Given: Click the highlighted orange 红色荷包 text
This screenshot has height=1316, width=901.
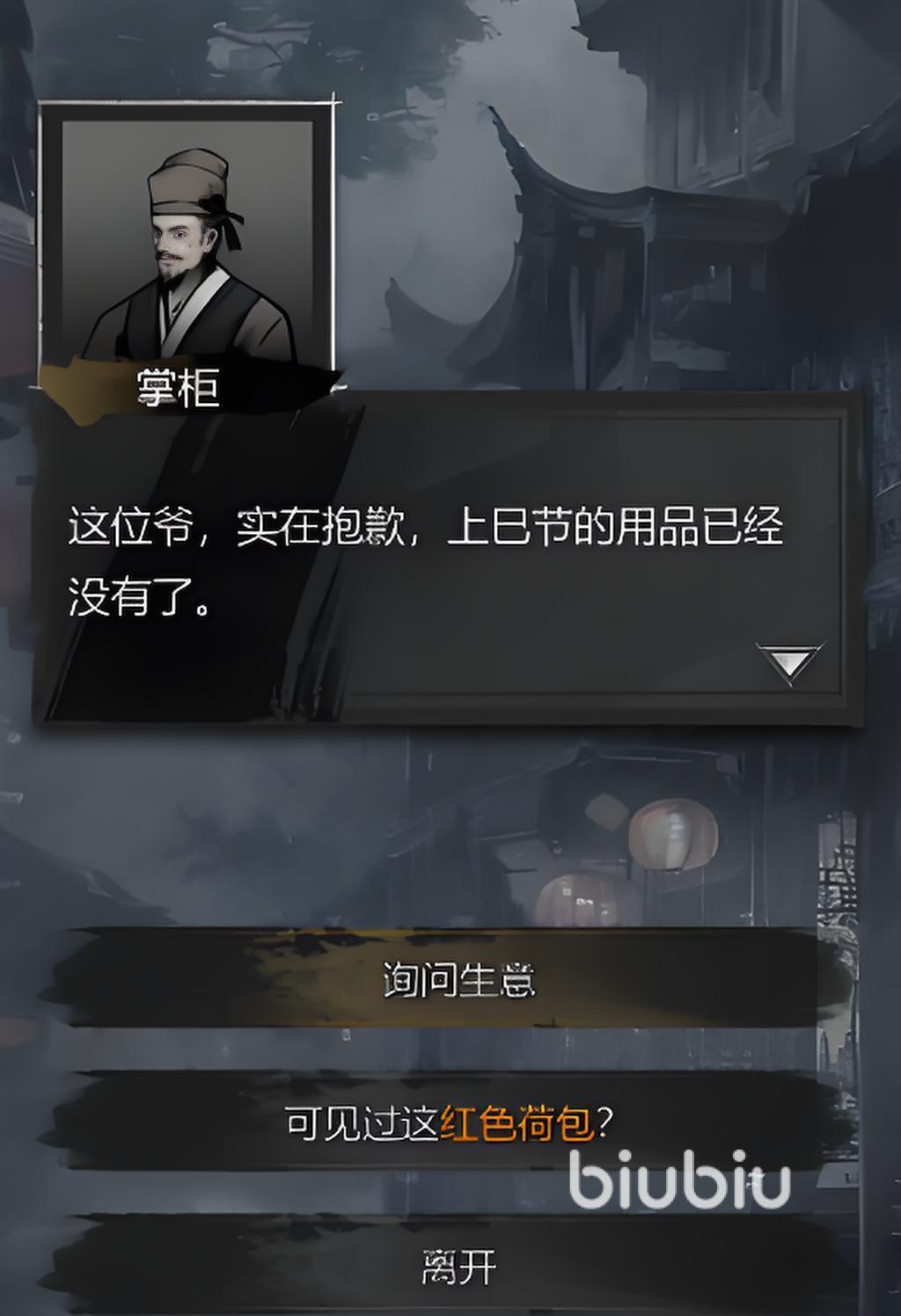Looking at the screenshot, I should [516, 1123].
